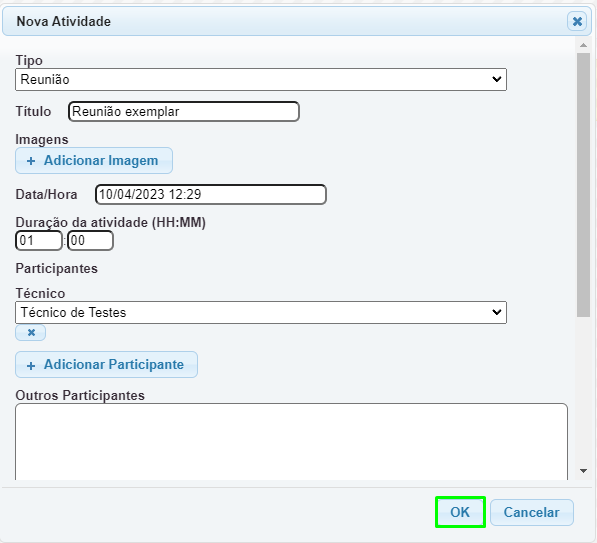Click the Nova Atividade title bar
This screenshot has width=597, height=543.
284,21
